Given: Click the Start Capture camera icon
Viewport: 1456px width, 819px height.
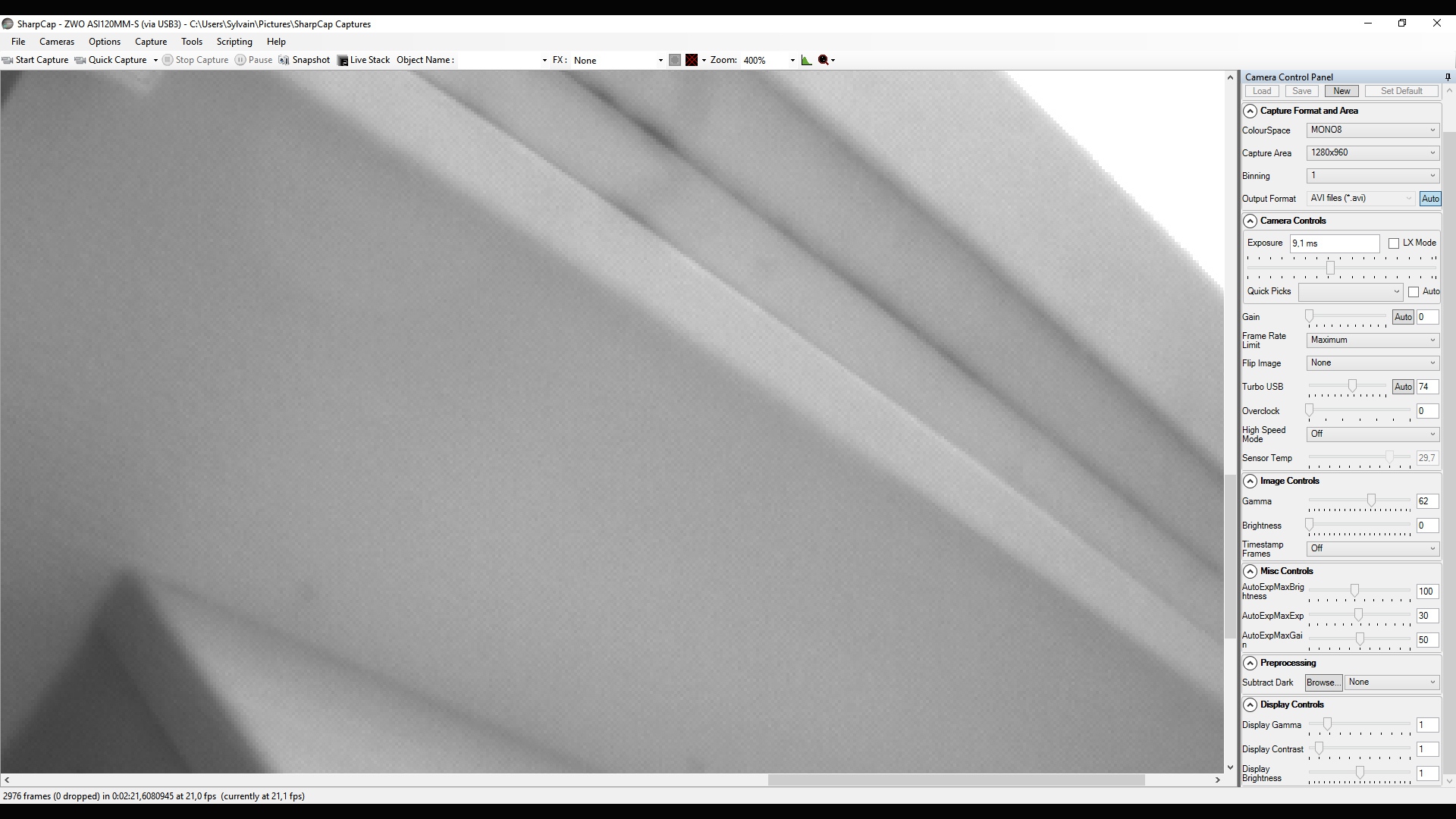Looking at the screenshot, I should (8, 60).
